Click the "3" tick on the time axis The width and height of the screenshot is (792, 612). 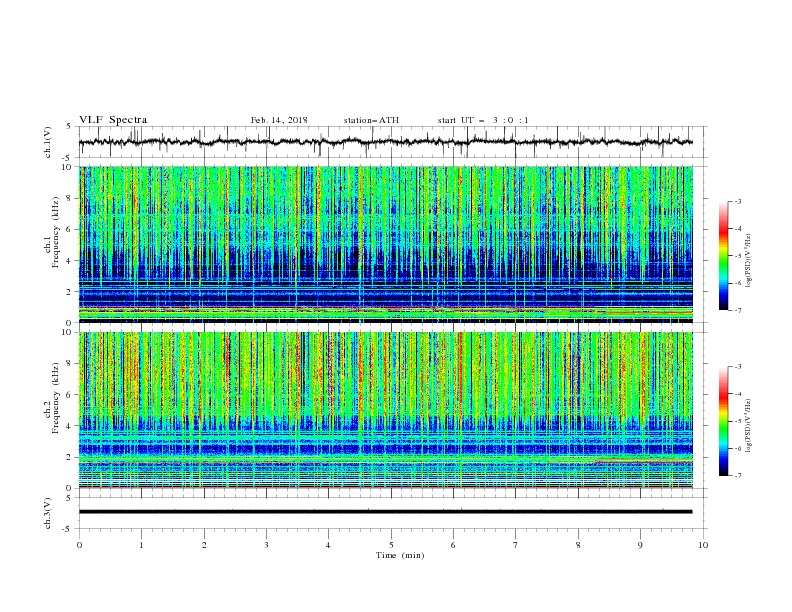266,545
